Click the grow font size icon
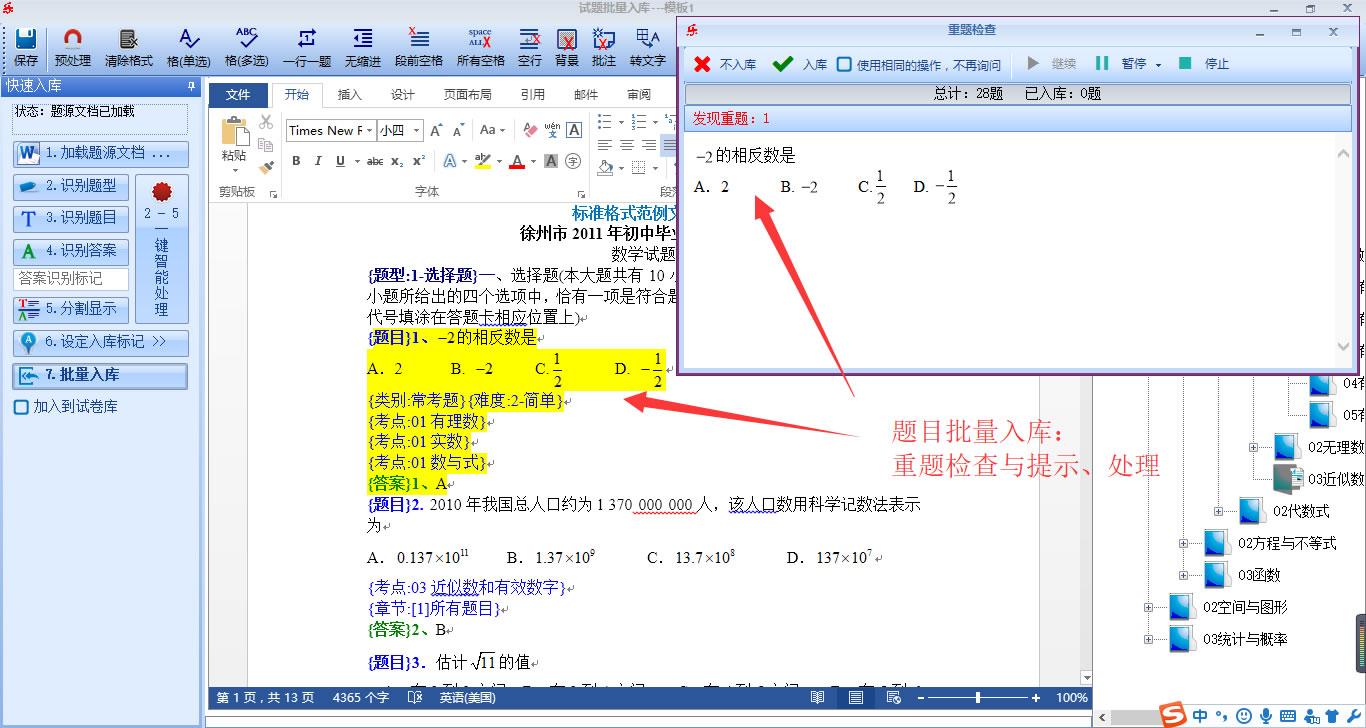Screen dimensions: 1366x728 tap(436, 130)
